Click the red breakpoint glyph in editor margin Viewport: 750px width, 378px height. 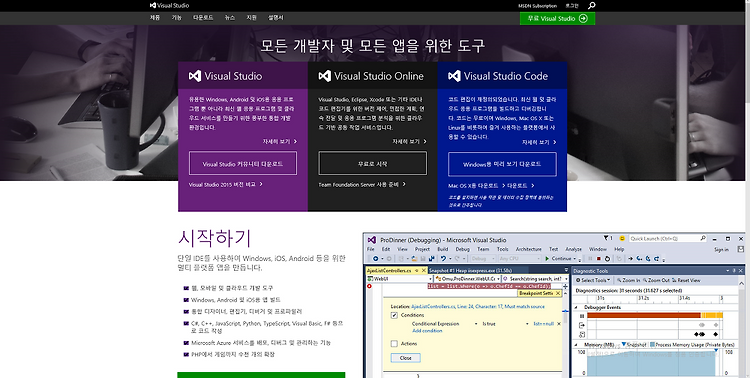[x=369, y=286]
